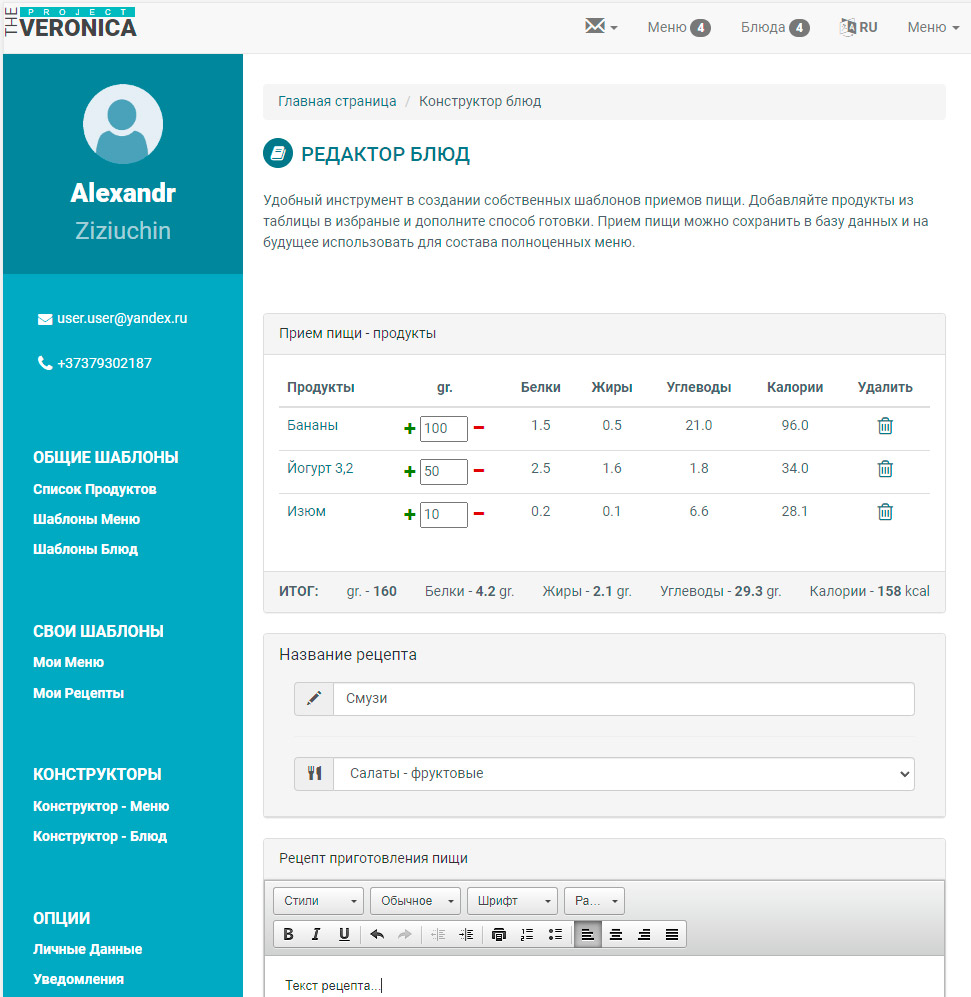The height and width of the screenshot is (997, 971).
Task: Click the undo arrow in editor toolbar
Action: pyautogui.click(x=377, y=935)
